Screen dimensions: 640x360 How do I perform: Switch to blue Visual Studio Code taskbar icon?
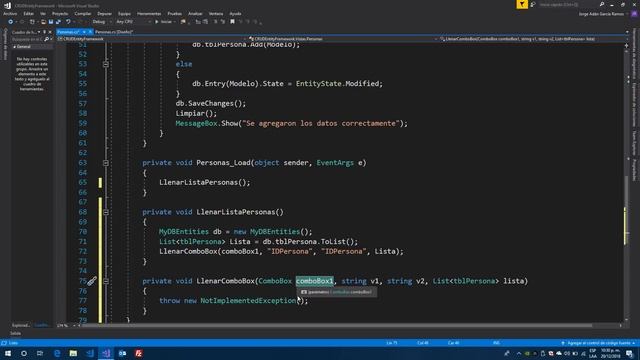click(x=90, y=353)
